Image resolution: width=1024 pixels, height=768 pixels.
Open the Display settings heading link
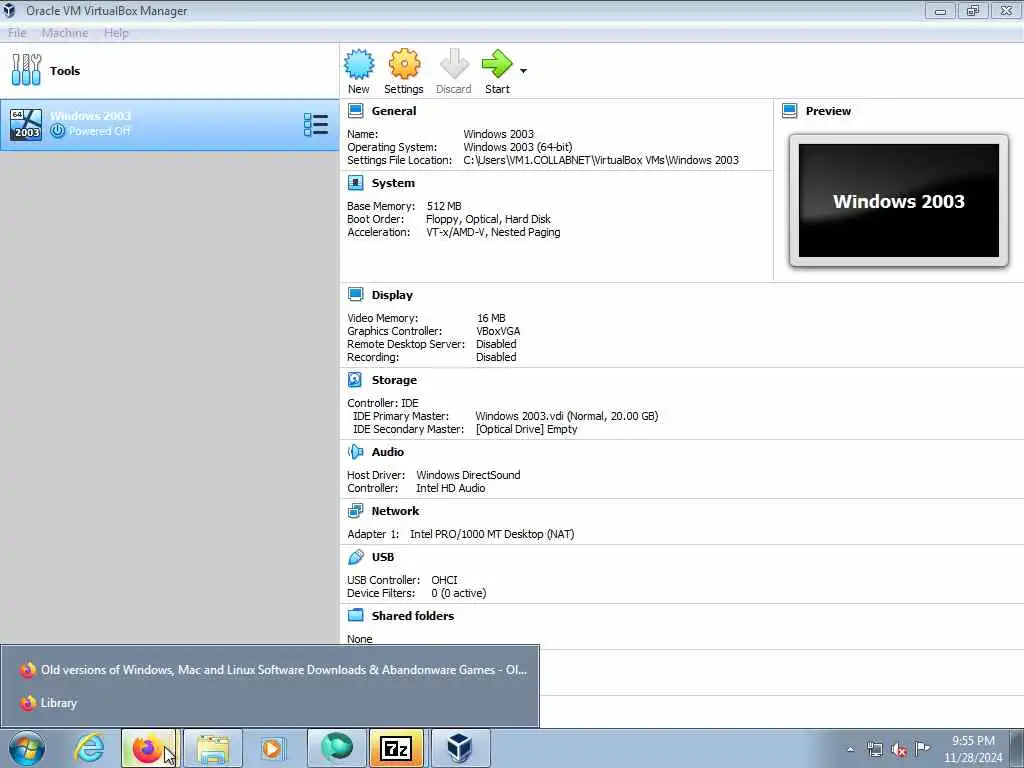pyautogui.click(x=392, y=295)
